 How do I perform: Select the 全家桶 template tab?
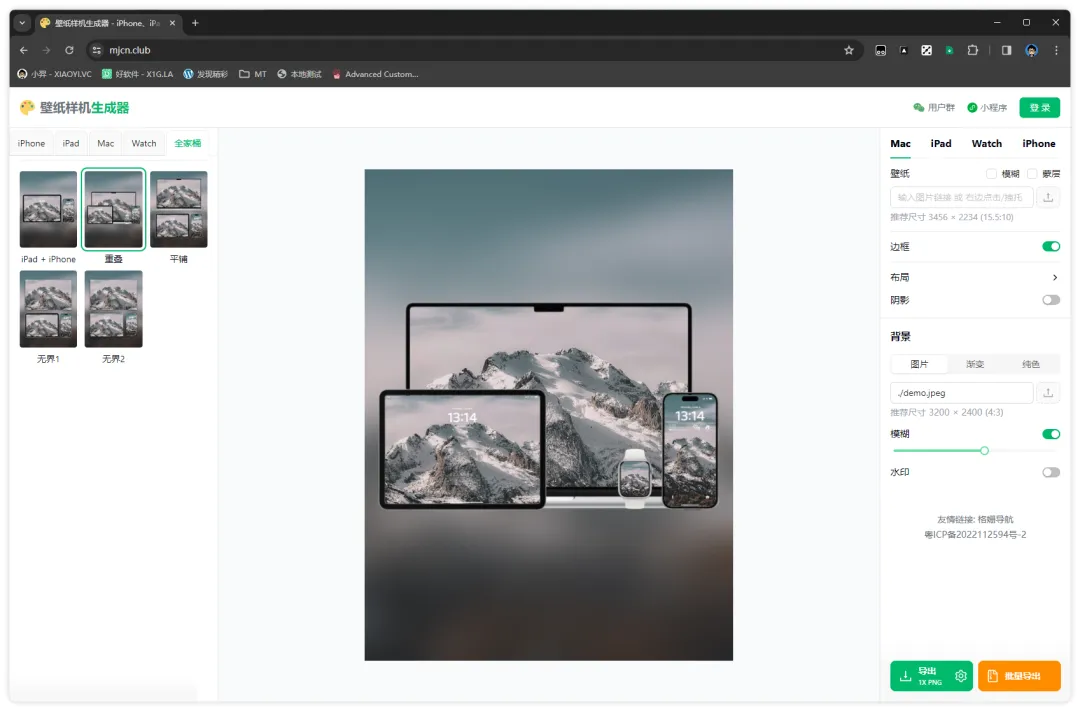[x=187, y=143]
